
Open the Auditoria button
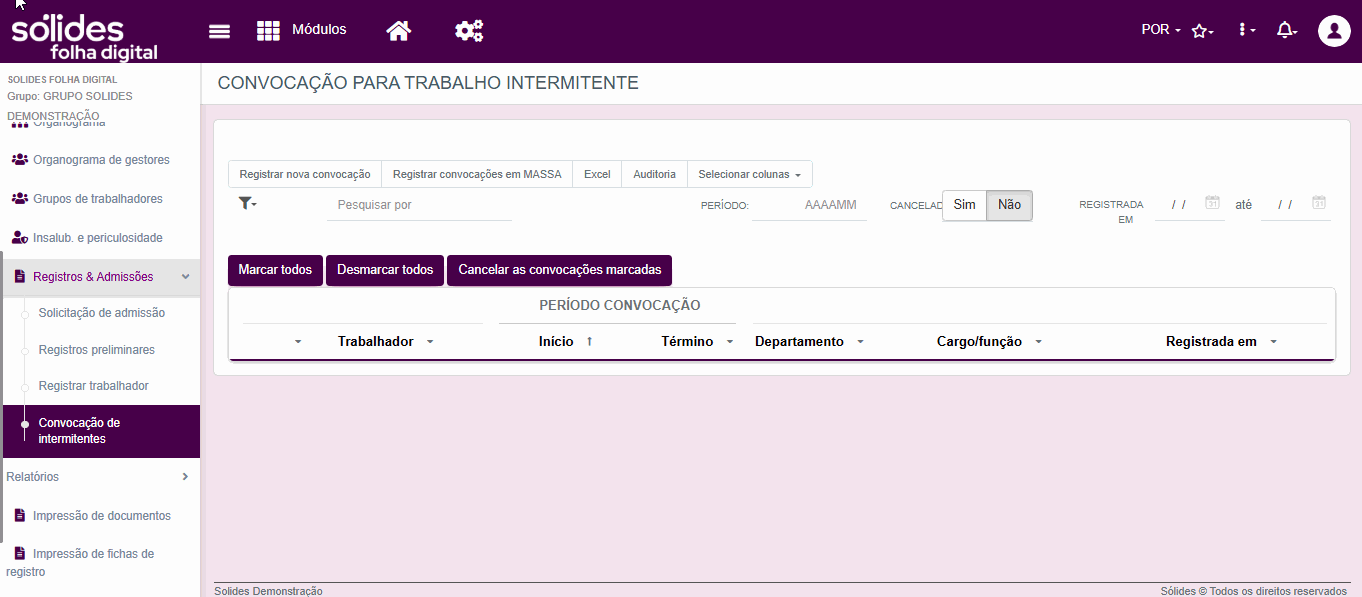click(655, 174)
